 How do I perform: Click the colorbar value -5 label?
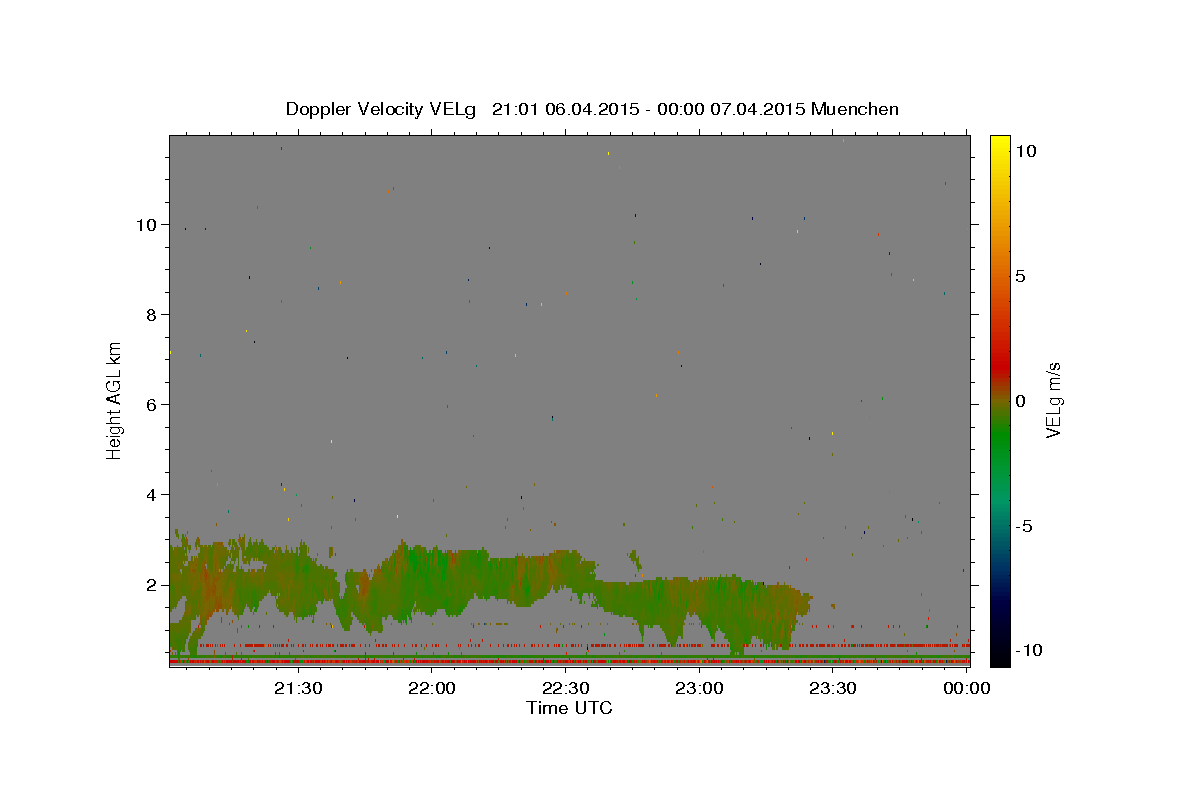pos(1024,525)
